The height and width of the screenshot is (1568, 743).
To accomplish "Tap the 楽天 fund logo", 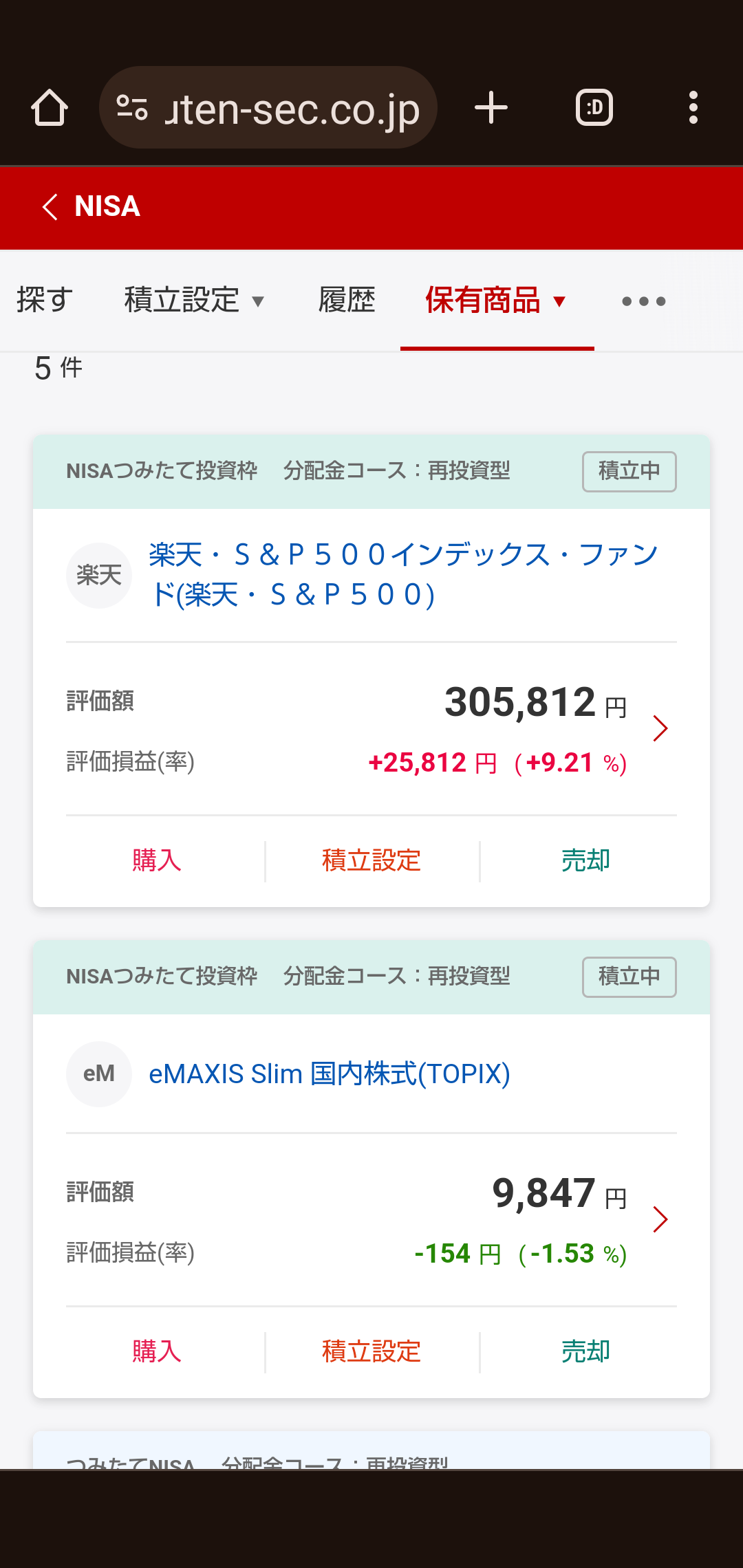I will click(x=99, y=576).
